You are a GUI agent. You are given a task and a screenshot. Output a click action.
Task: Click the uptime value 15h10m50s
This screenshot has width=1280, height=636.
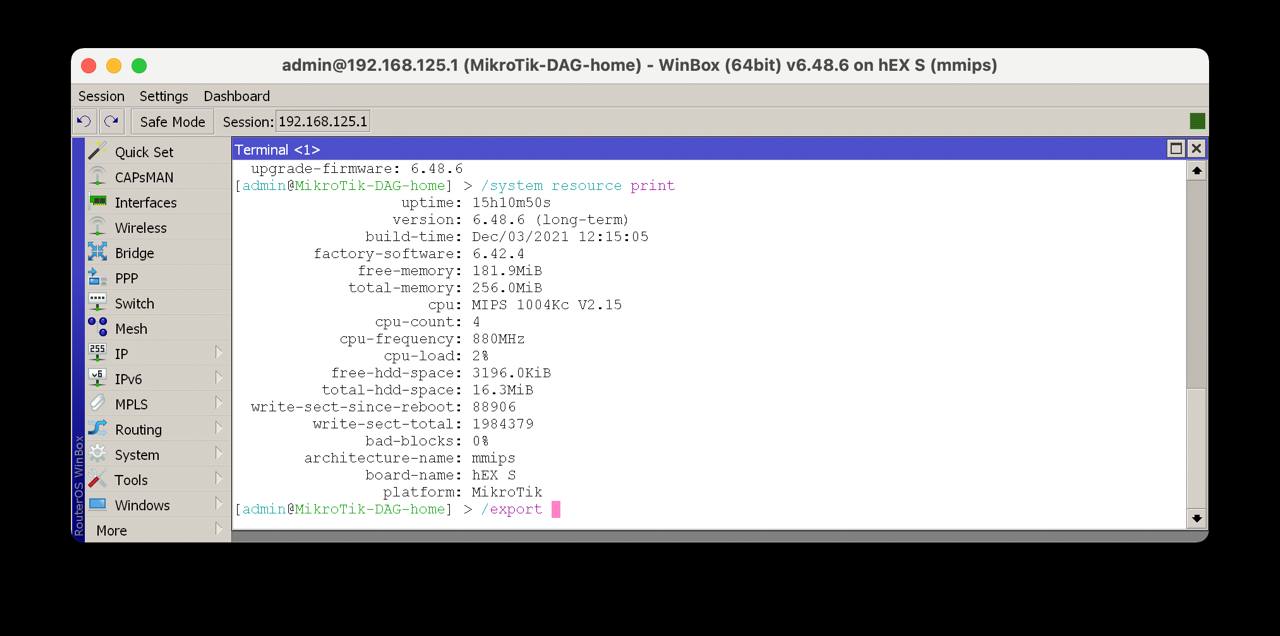(x=512, y=202)
